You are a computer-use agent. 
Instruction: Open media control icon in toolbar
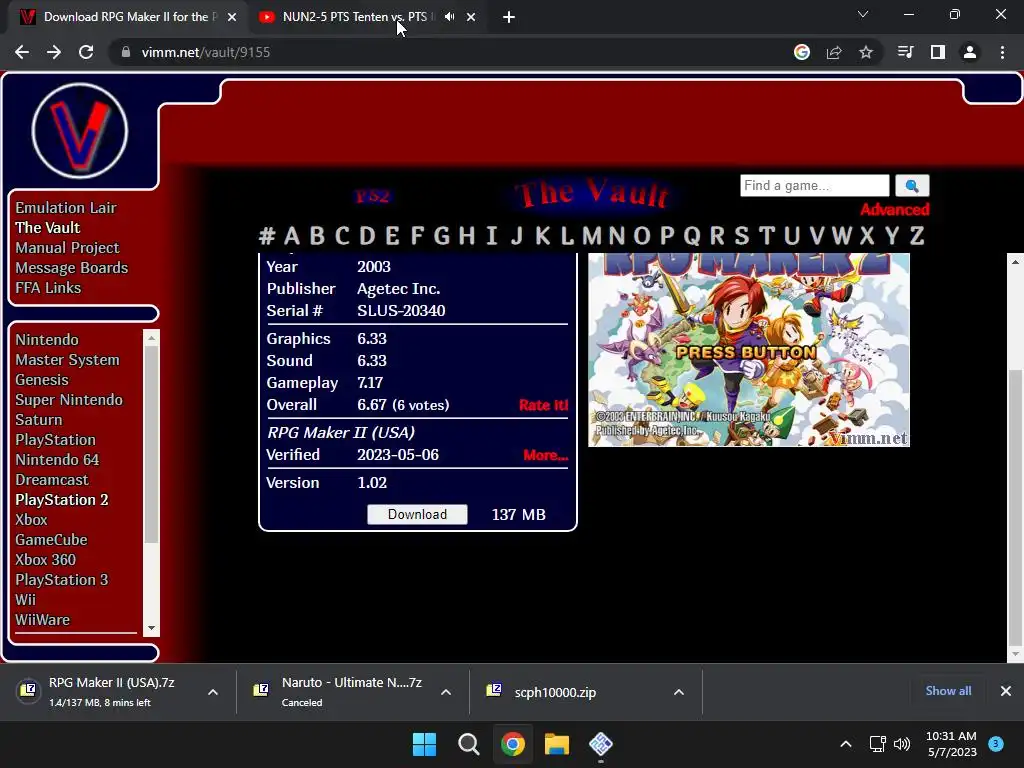pos(905,52)
